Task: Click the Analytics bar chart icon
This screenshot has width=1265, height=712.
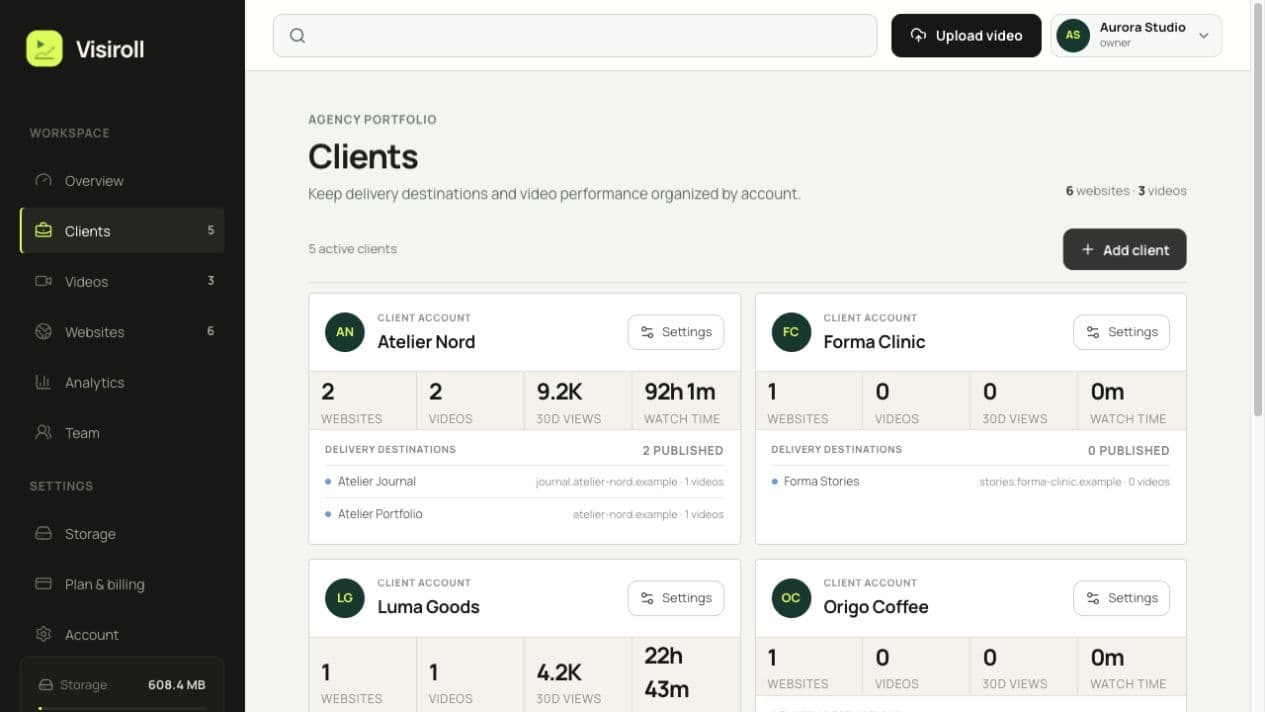Action: [x=43, y=382]
